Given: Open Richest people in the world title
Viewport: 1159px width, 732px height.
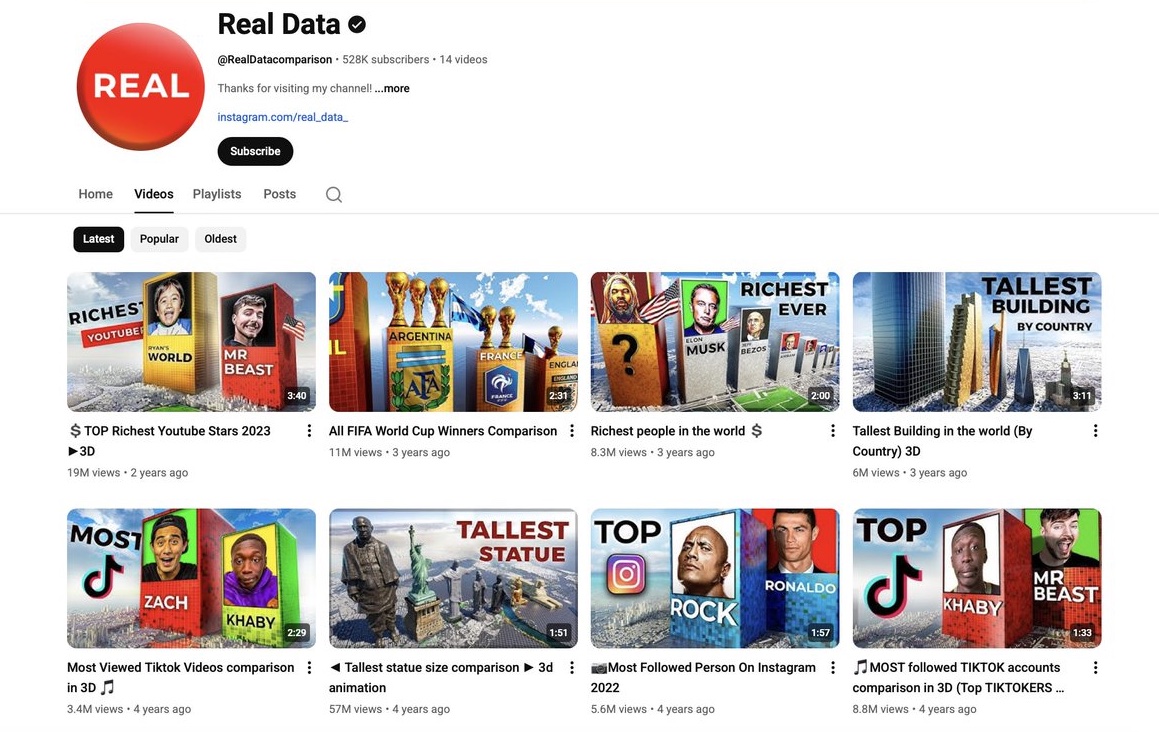Looking at the screenshot, I should (676, 431).
